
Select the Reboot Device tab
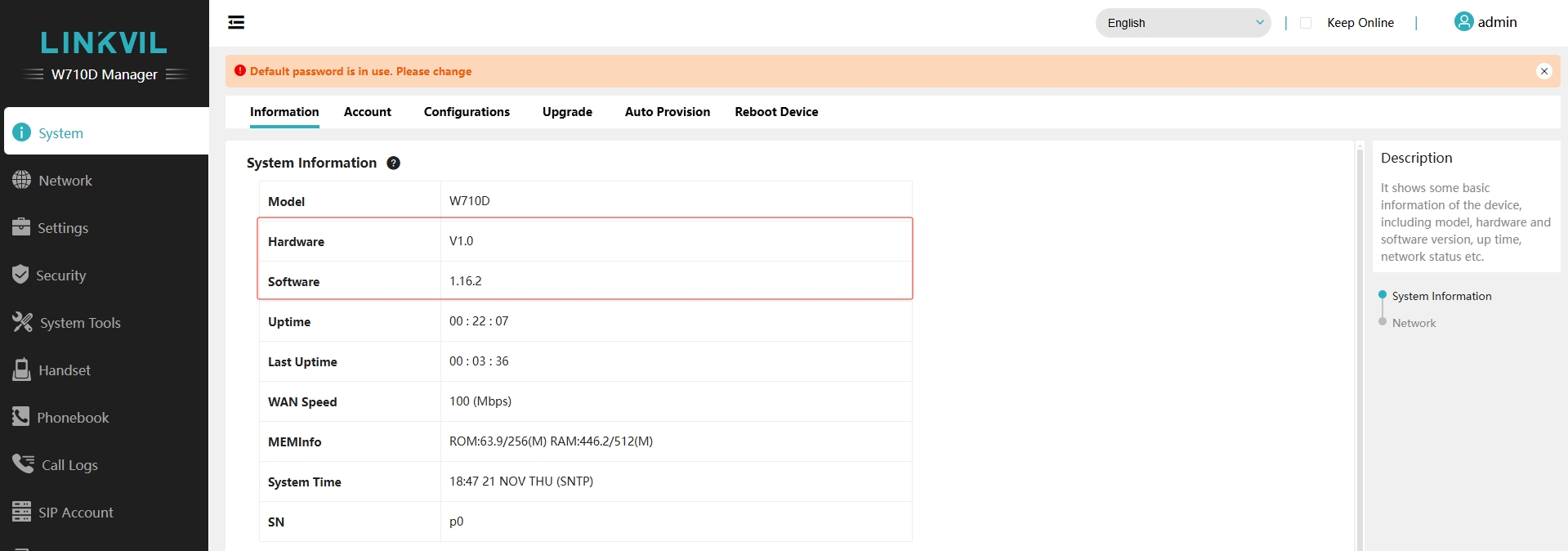(x=776, y=112)
